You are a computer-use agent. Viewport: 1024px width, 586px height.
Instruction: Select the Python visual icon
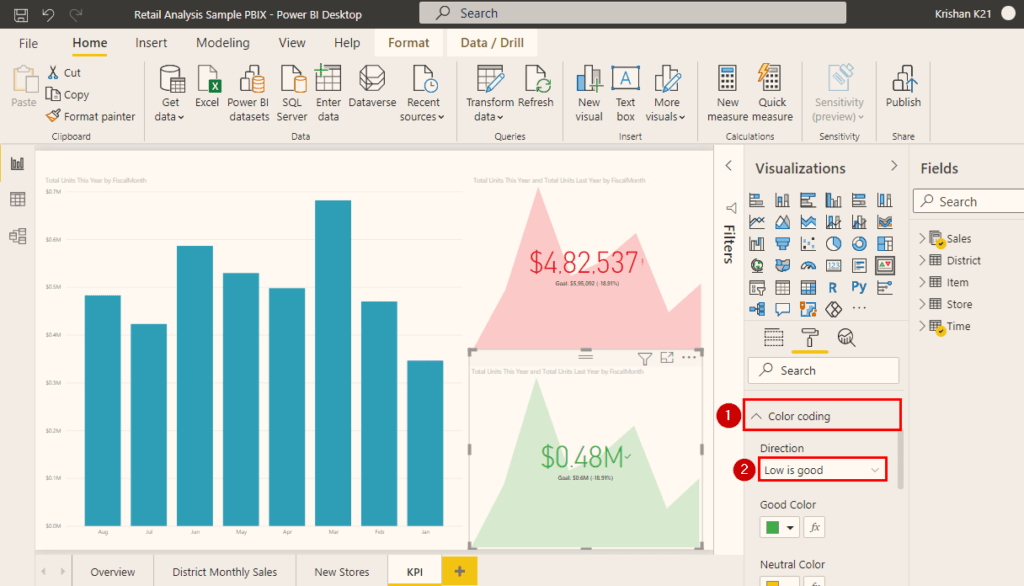860,286
